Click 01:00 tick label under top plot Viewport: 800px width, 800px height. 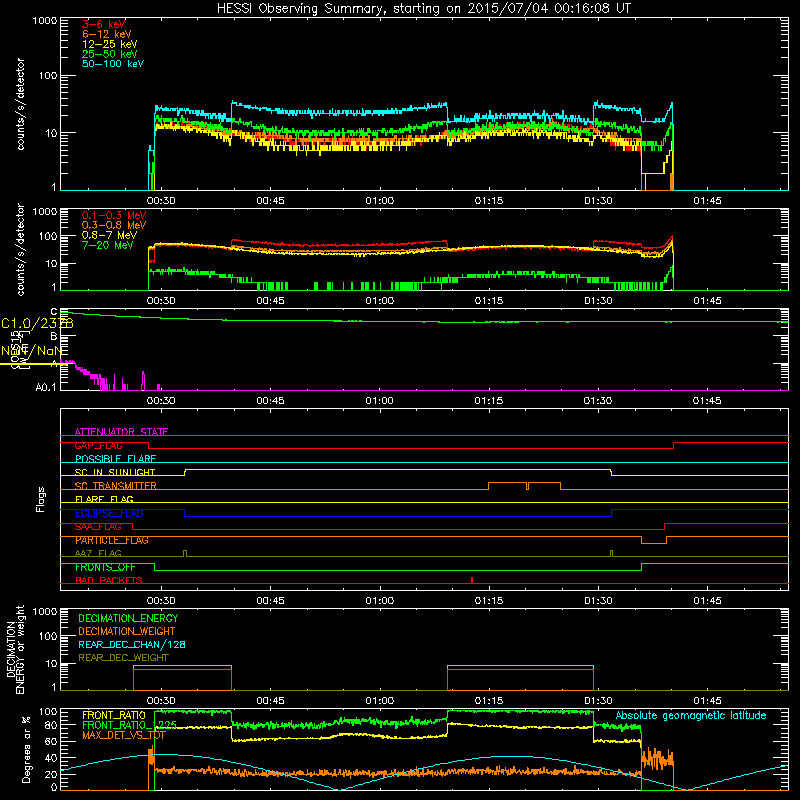(380, 201)
